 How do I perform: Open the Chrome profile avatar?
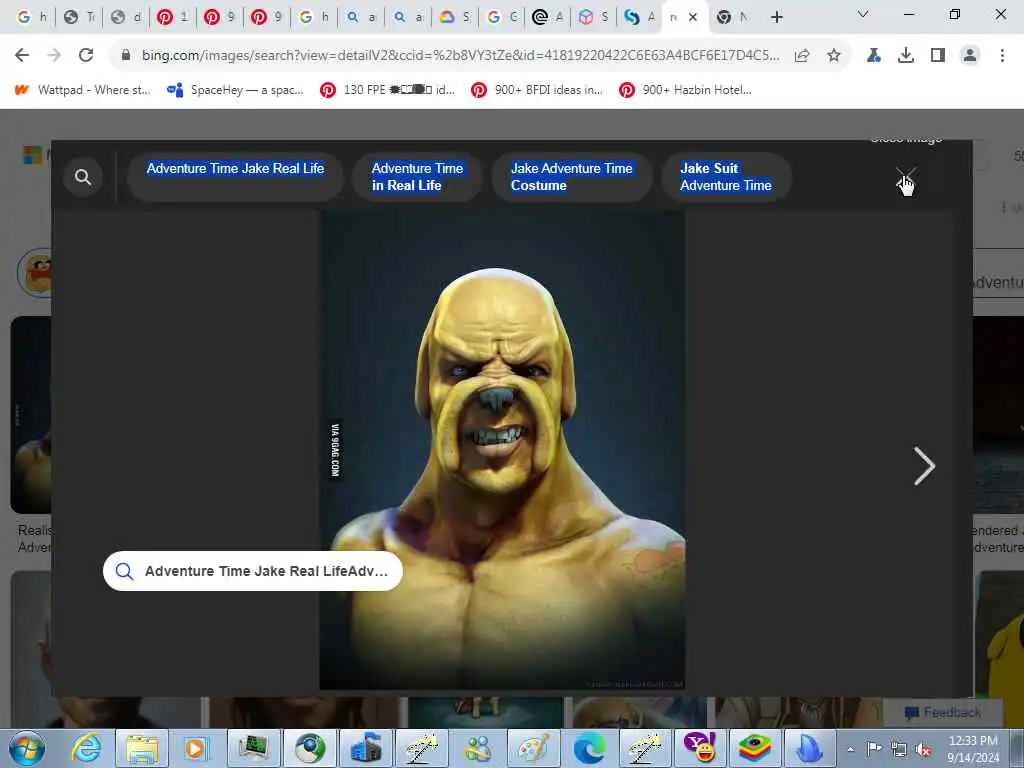tap(970, 56)
